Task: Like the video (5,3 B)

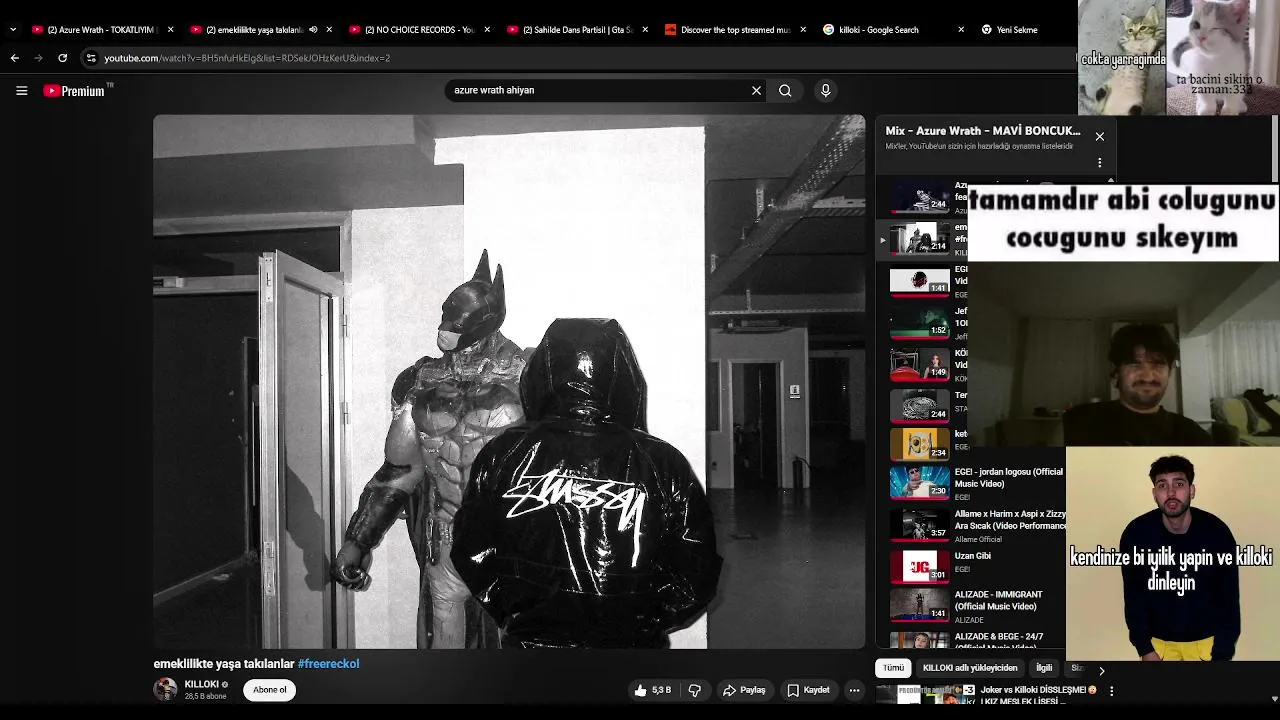Action: tap(652, 690)
